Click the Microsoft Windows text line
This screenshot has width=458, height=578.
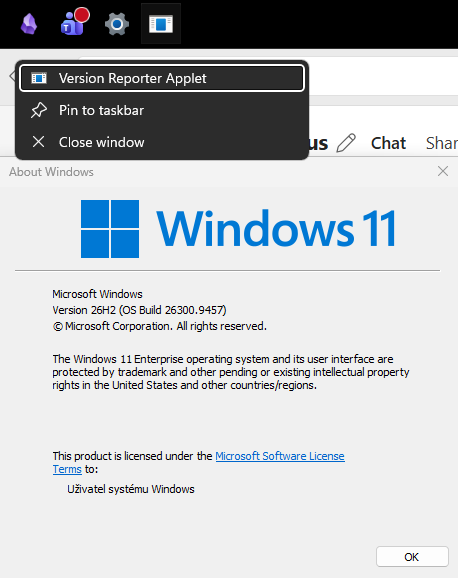click(97, 294)
